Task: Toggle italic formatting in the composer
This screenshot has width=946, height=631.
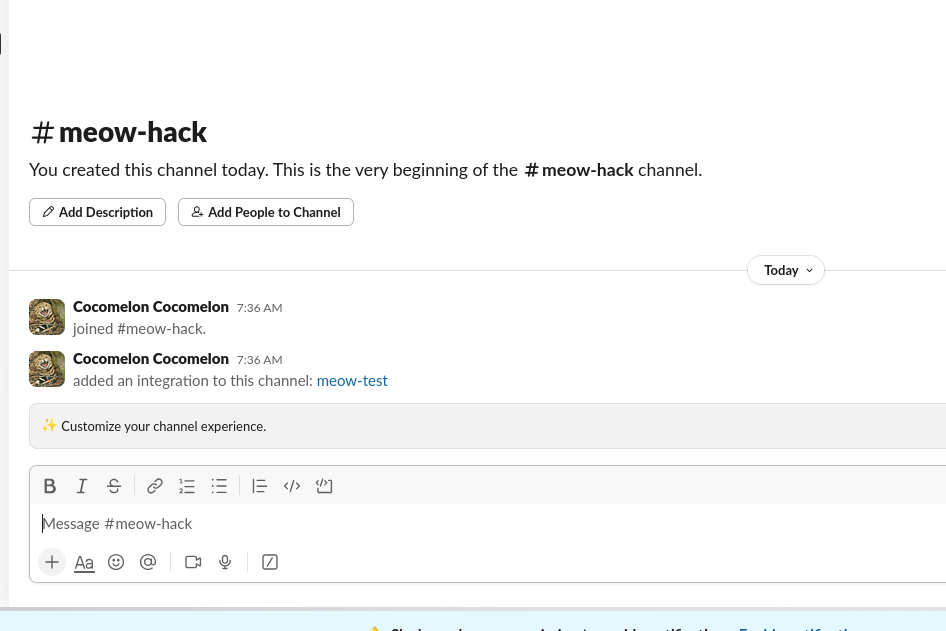Action: pos(82,486)
